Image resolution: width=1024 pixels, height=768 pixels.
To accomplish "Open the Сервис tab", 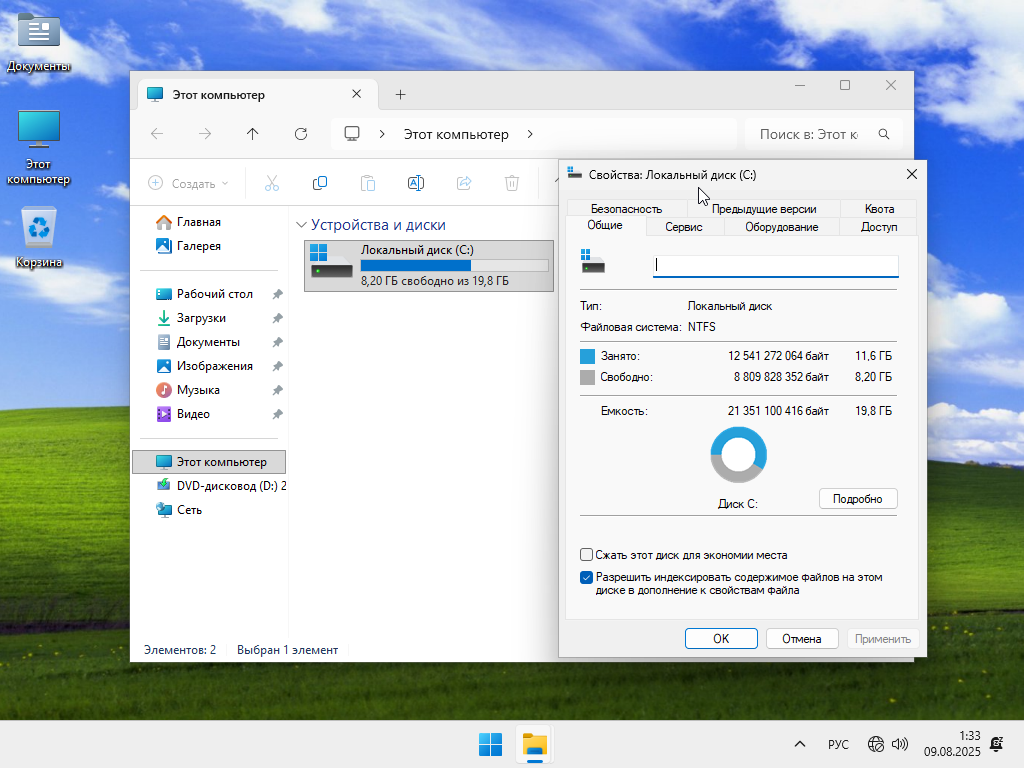I will coord(684,227).
